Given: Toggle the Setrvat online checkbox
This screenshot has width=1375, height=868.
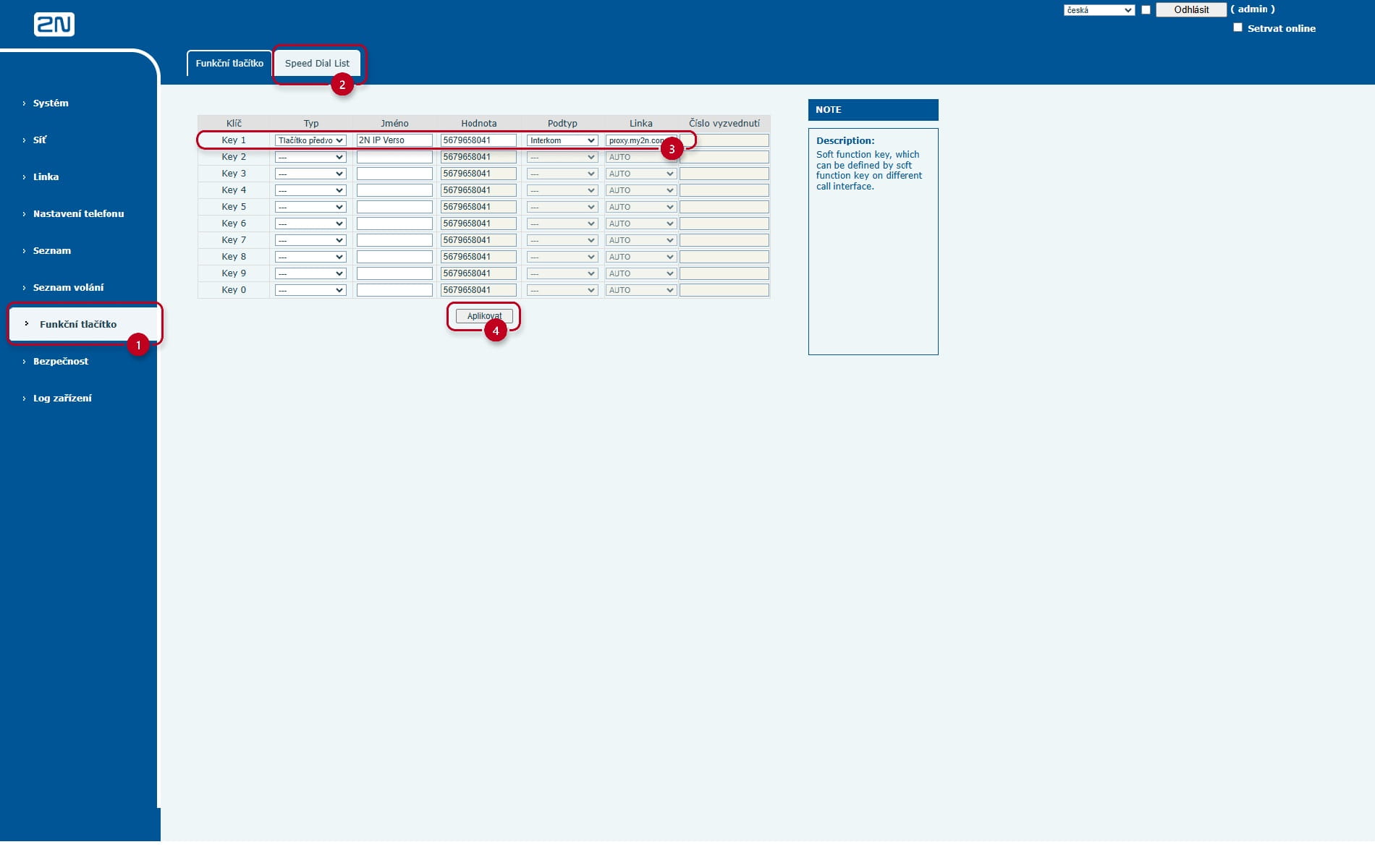Looking at the screenshot, I should click(x=1237, y=27).
